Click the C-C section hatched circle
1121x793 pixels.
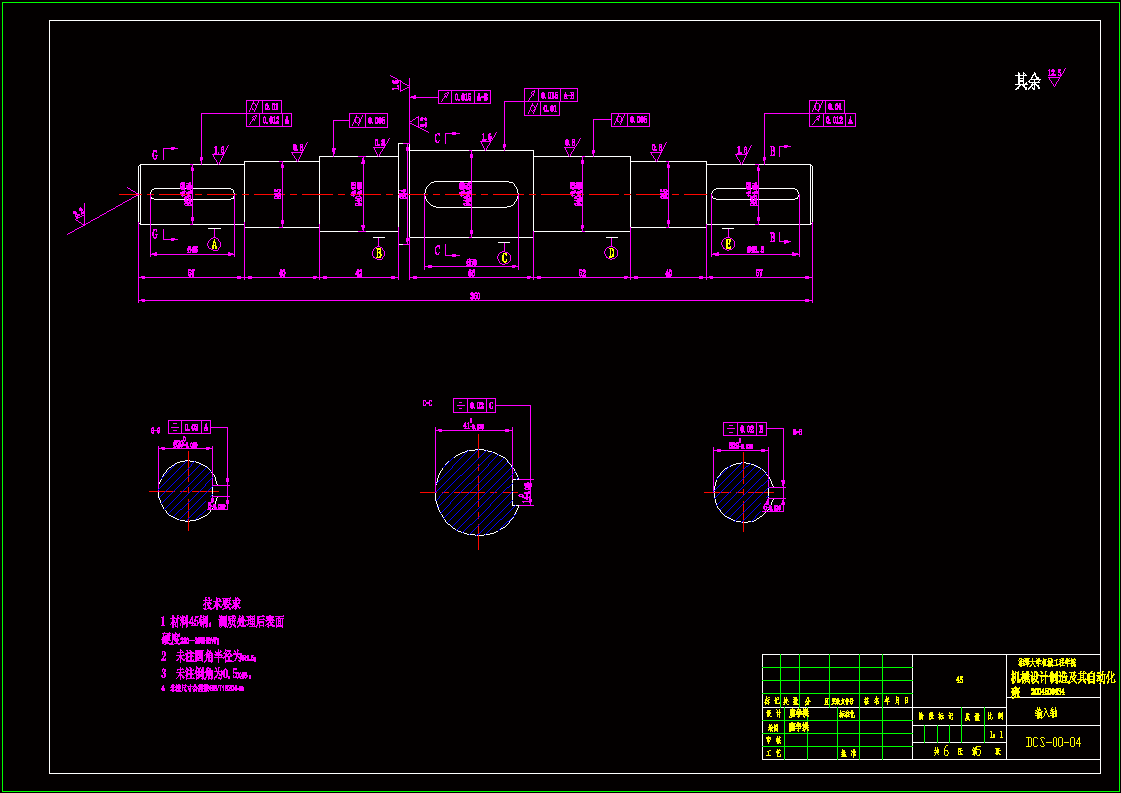pyautogui.click(x=477, y=493)
